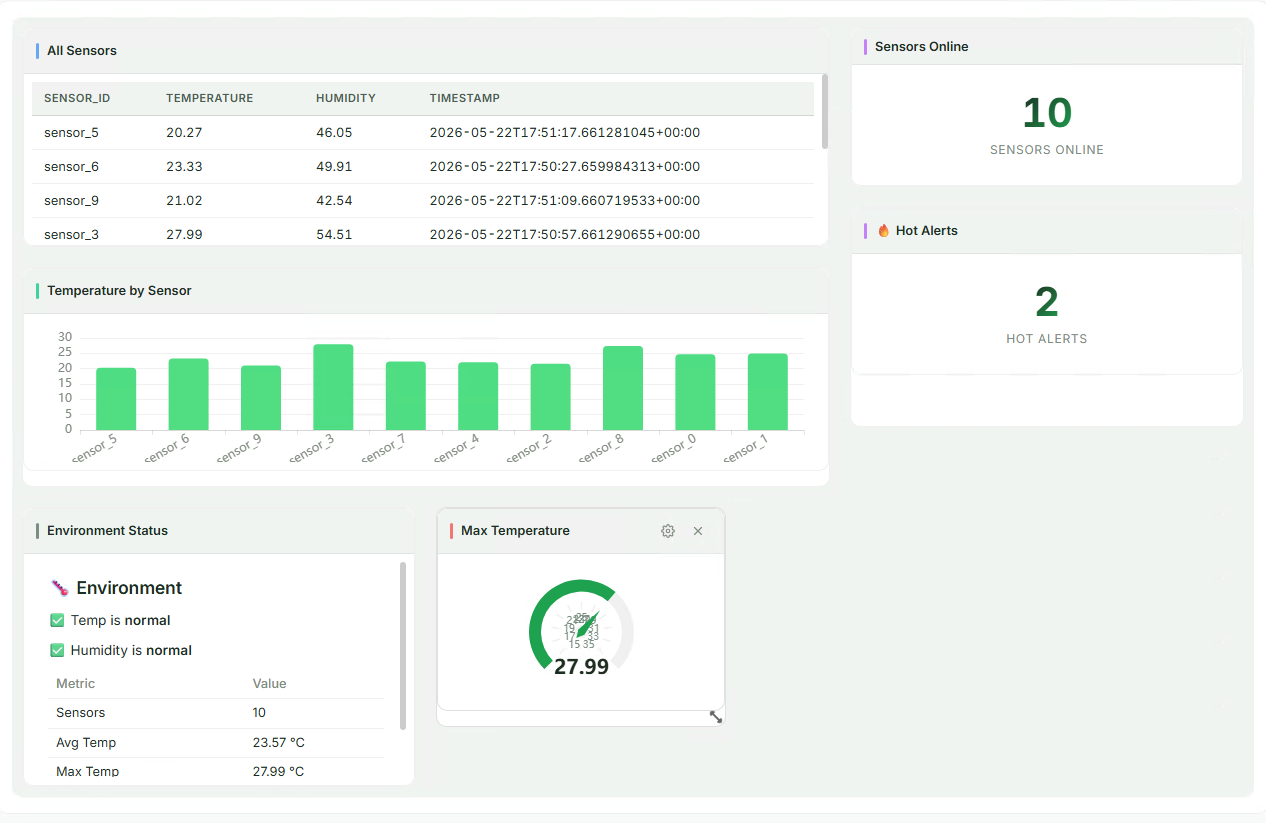Image resolution: width=1266 pixels, height=823 pixels.
Task: Click temperature value 23.33
Action: [x=184, y=166]
